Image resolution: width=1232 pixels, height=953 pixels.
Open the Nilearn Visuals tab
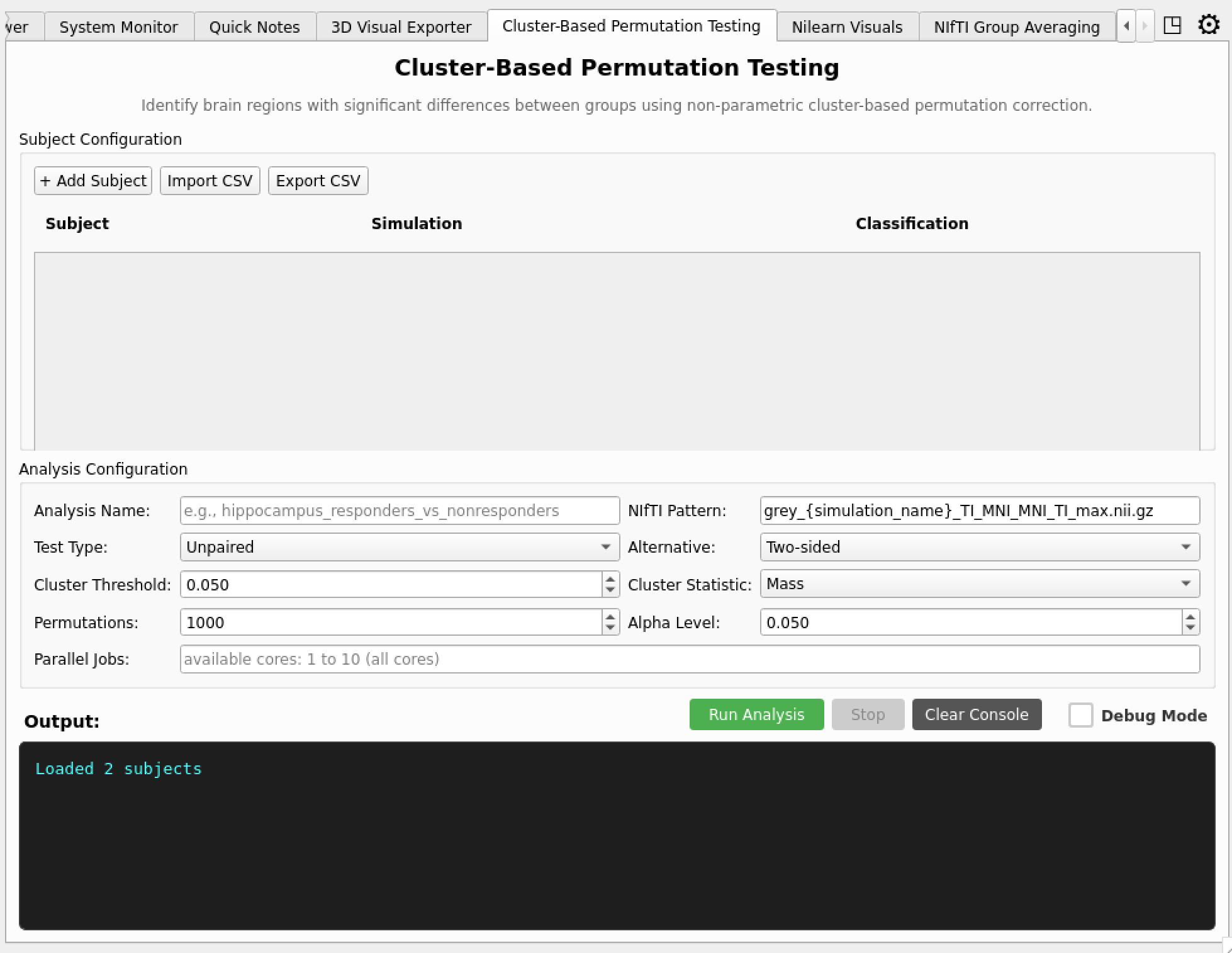(x=846, y=26)
